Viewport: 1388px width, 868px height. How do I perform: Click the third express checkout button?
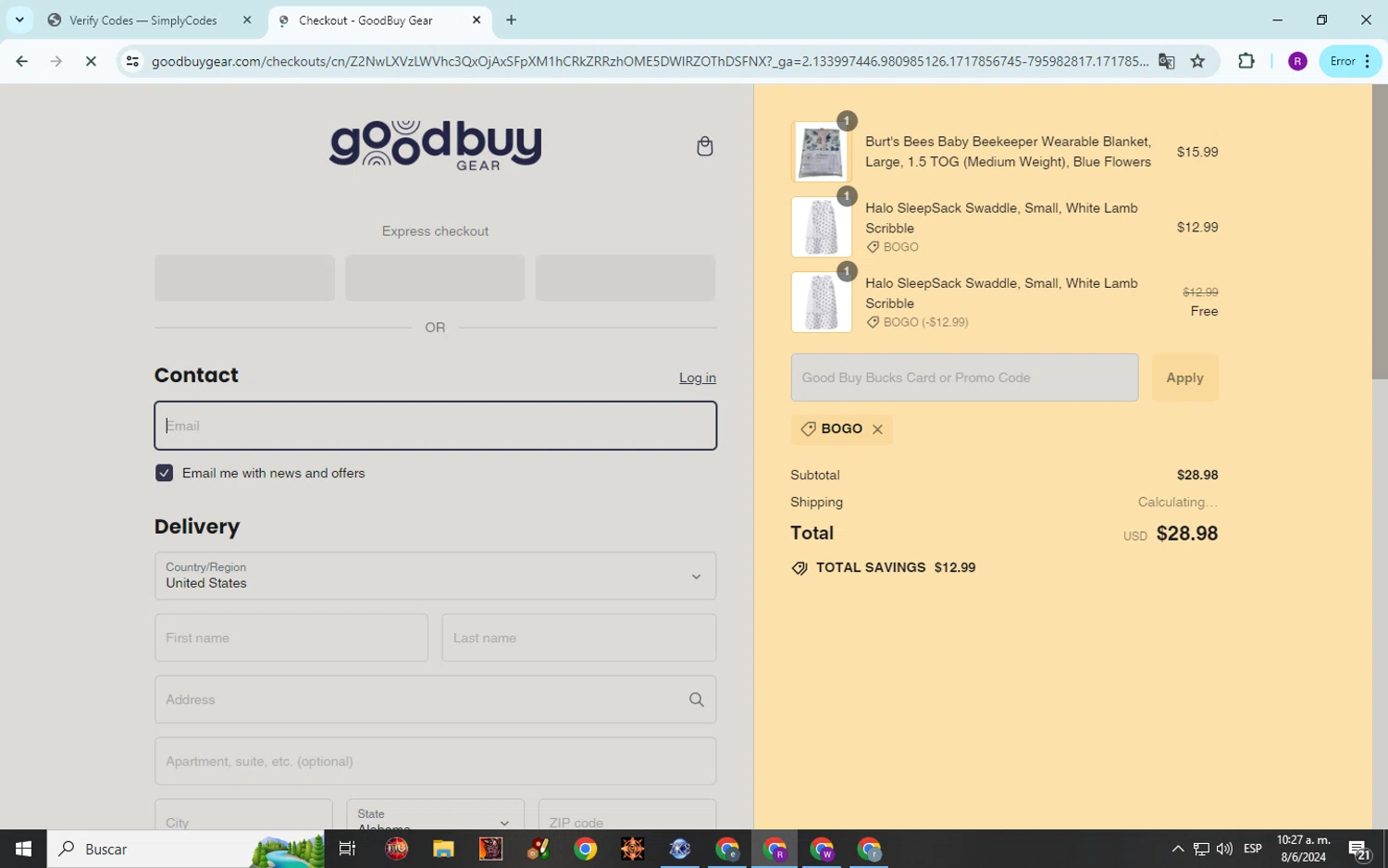pos(626,278)
